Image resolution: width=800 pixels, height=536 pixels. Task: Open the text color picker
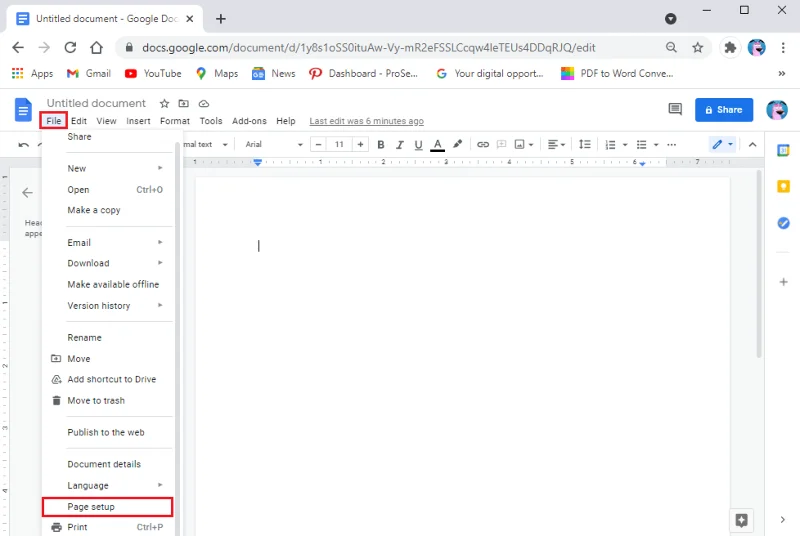pyautogui.click(x=437, y=145)
